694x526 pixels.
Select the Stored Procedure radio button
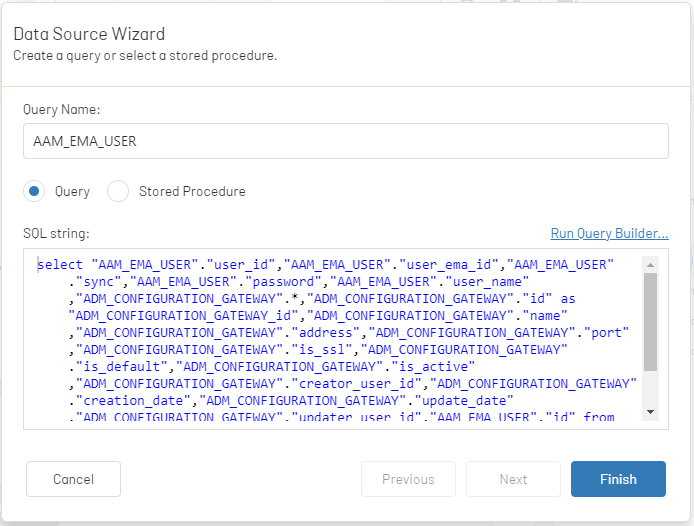(118, 191)
